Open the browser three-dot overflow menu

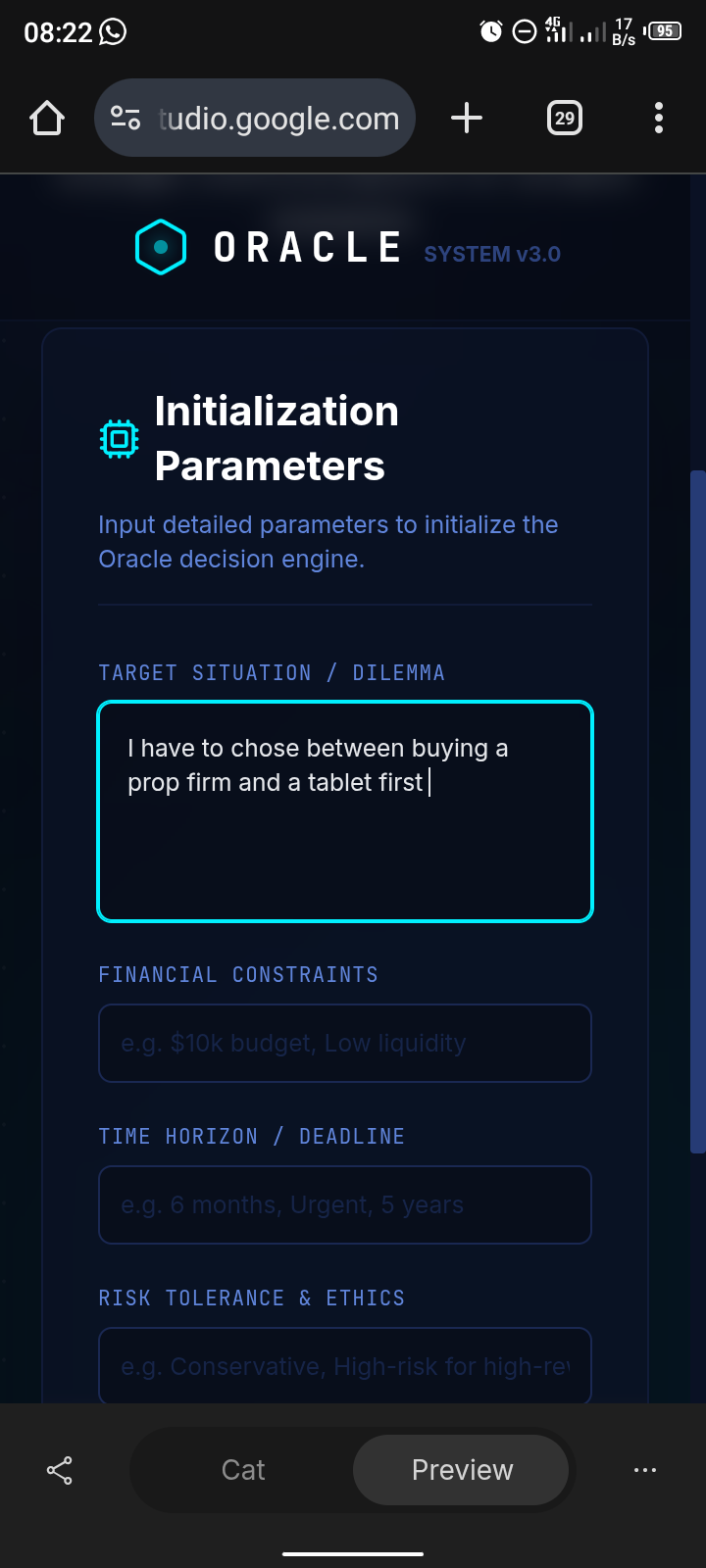pyautogui.click(x=659, y=119)
